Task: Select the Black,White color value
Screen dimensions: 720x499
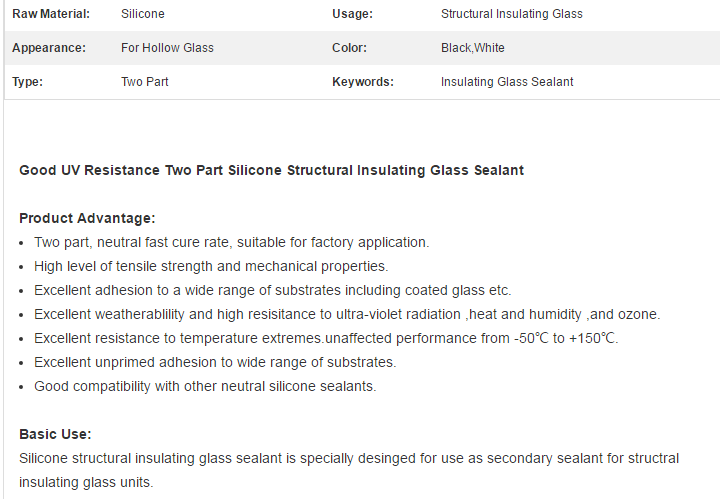Action: coord(472,48)
